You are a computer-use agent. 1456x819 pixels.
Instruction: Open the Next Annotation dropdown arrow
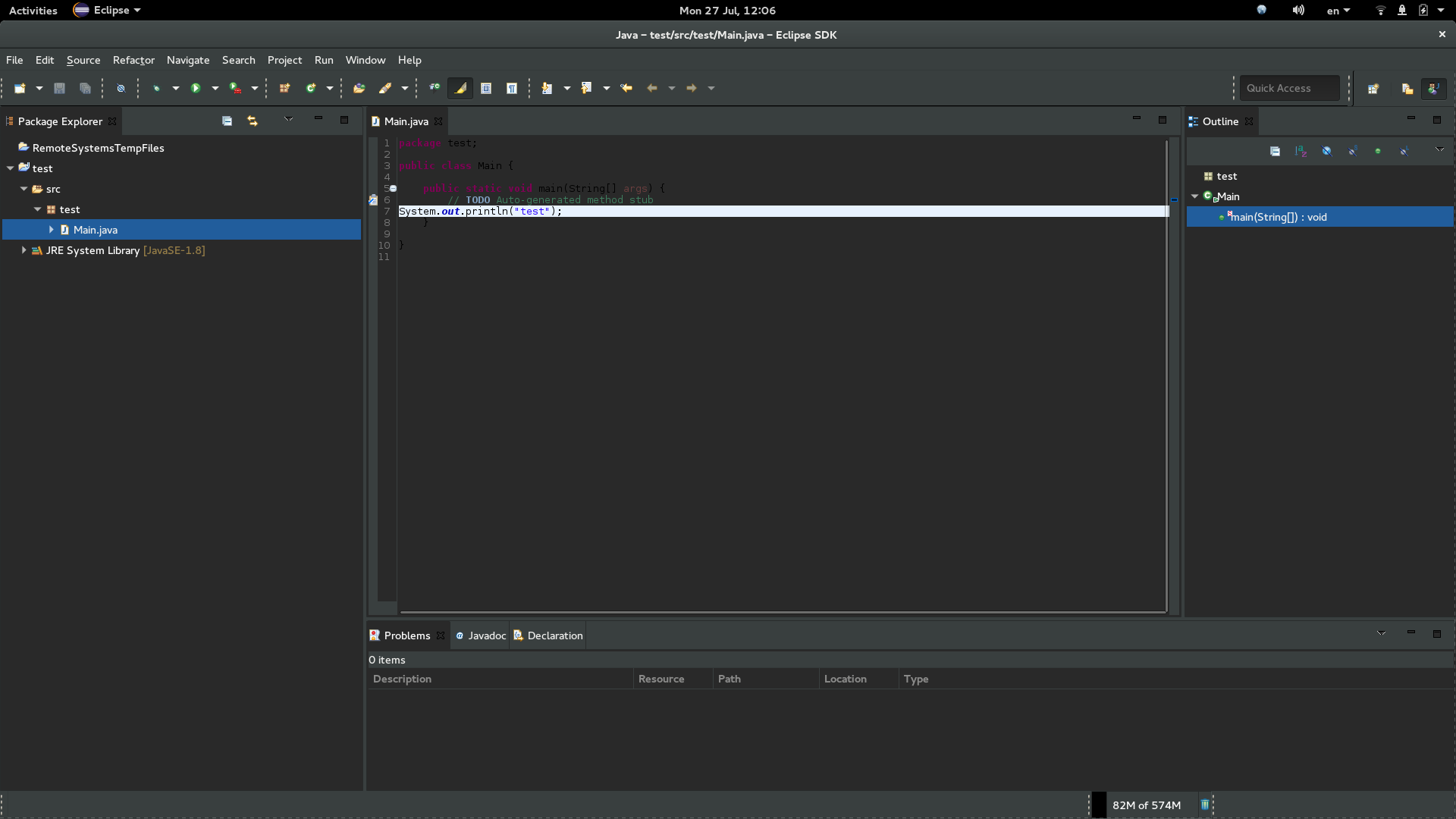(x=567, y=88)
